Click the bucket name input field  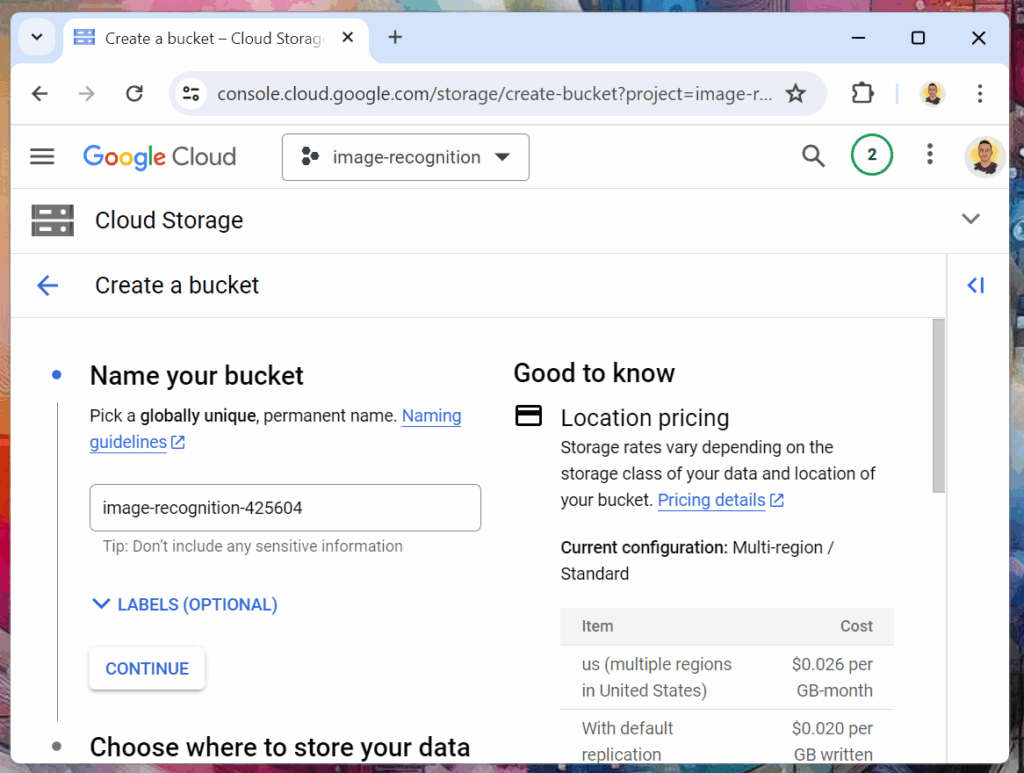285,508
